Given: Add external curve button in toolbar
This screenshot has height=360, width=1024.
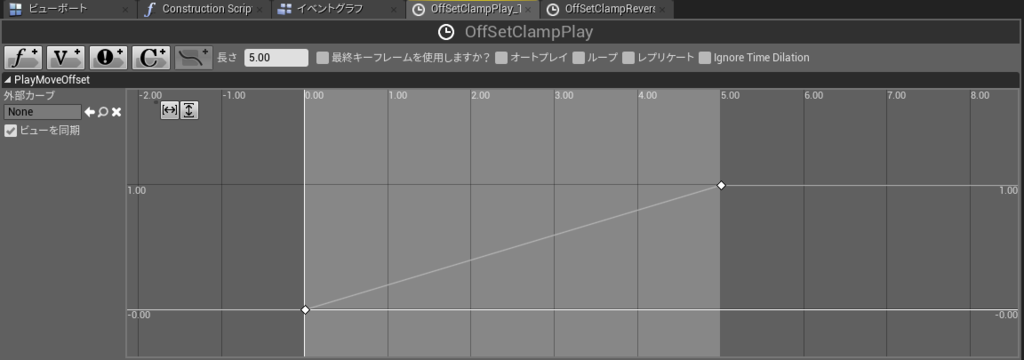Looking at the screenshot, I should point(193,57).
